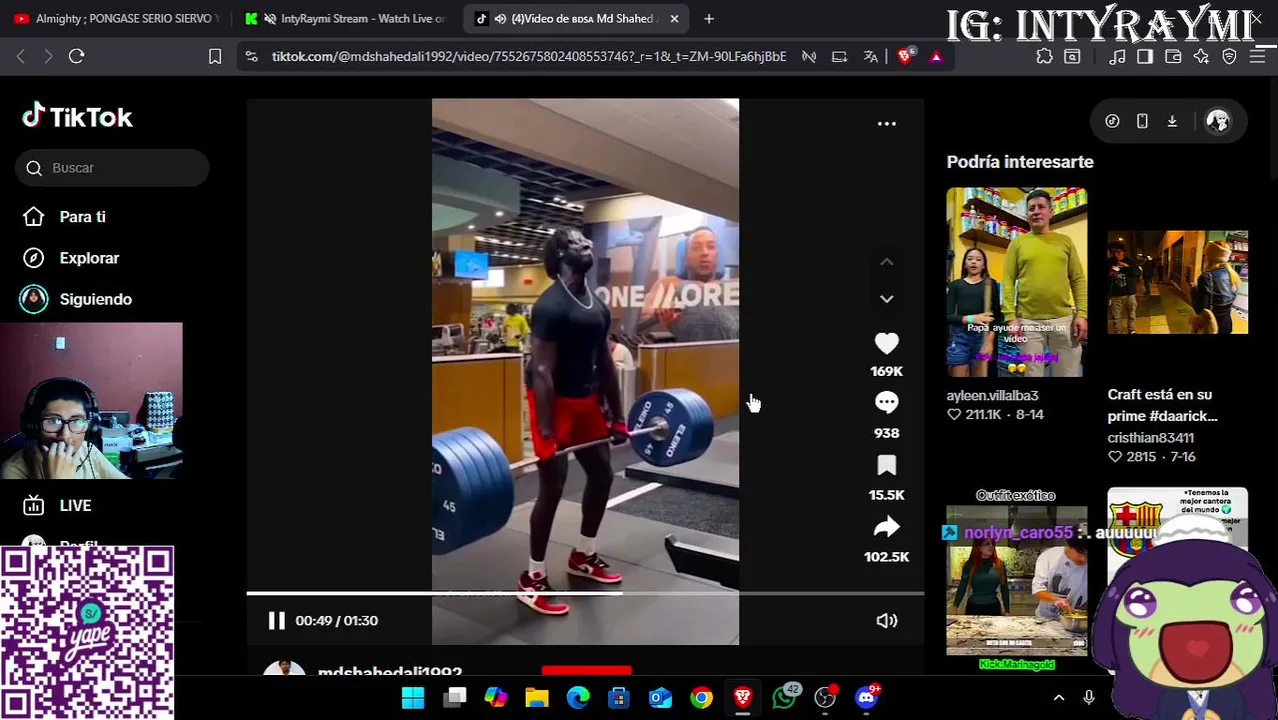Click the translate page icon
The width and height of the screenshot is (1278, 720).
(871, 57)
